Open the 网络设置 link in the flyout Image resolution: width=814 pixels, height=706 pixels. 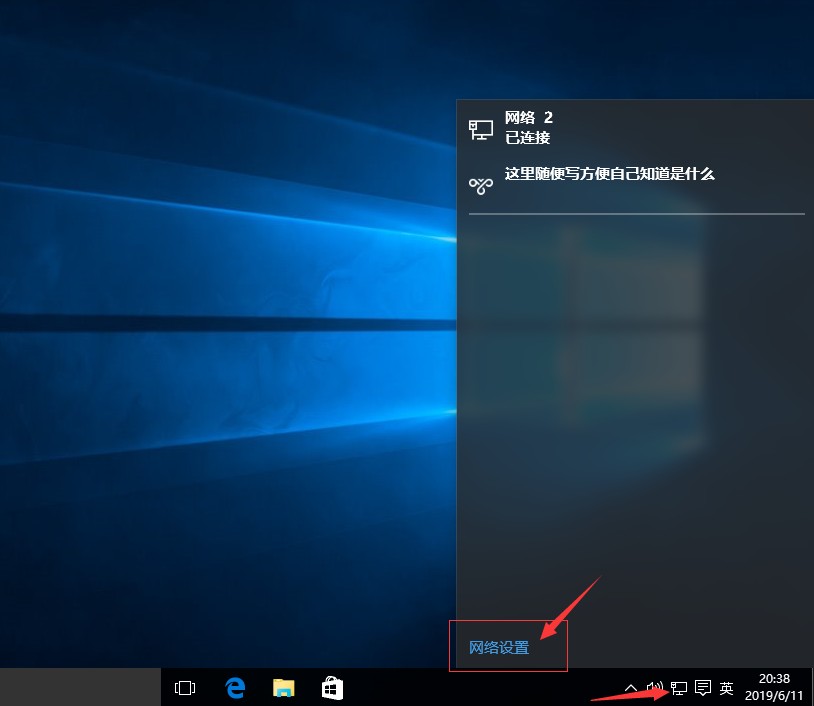[498, 647]
